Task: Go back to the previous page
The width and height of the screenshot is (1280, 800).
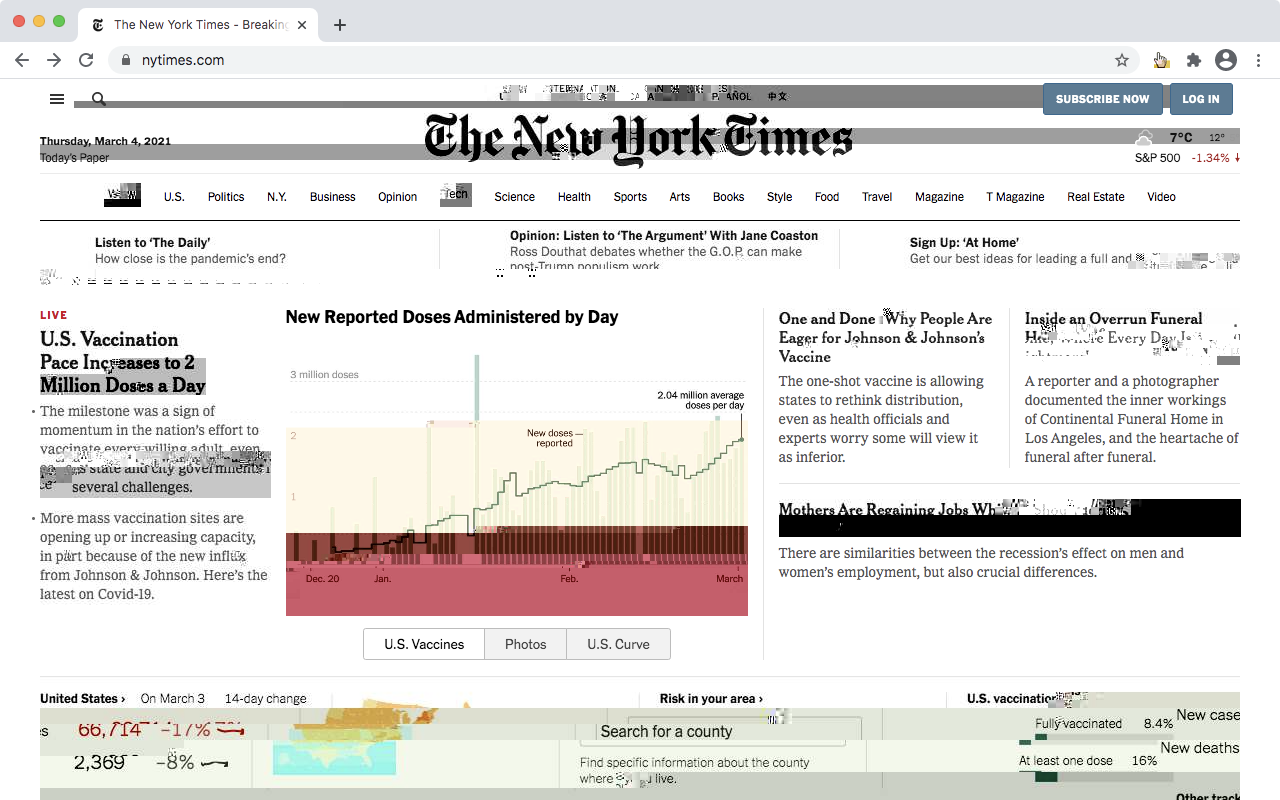Action: pos(22,60)
